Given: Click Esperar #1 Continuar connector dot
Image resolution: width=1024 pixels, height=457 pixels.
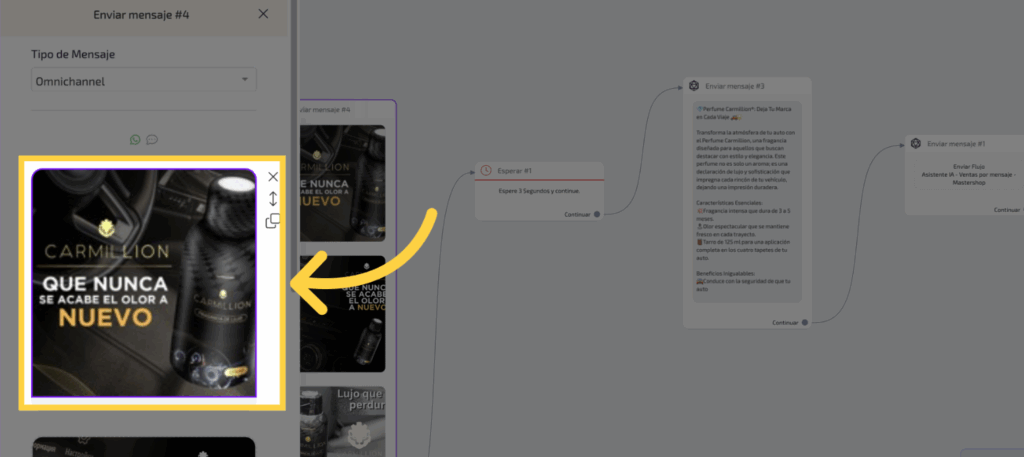Looking at the screenshot, I should (x=597, y=214).
